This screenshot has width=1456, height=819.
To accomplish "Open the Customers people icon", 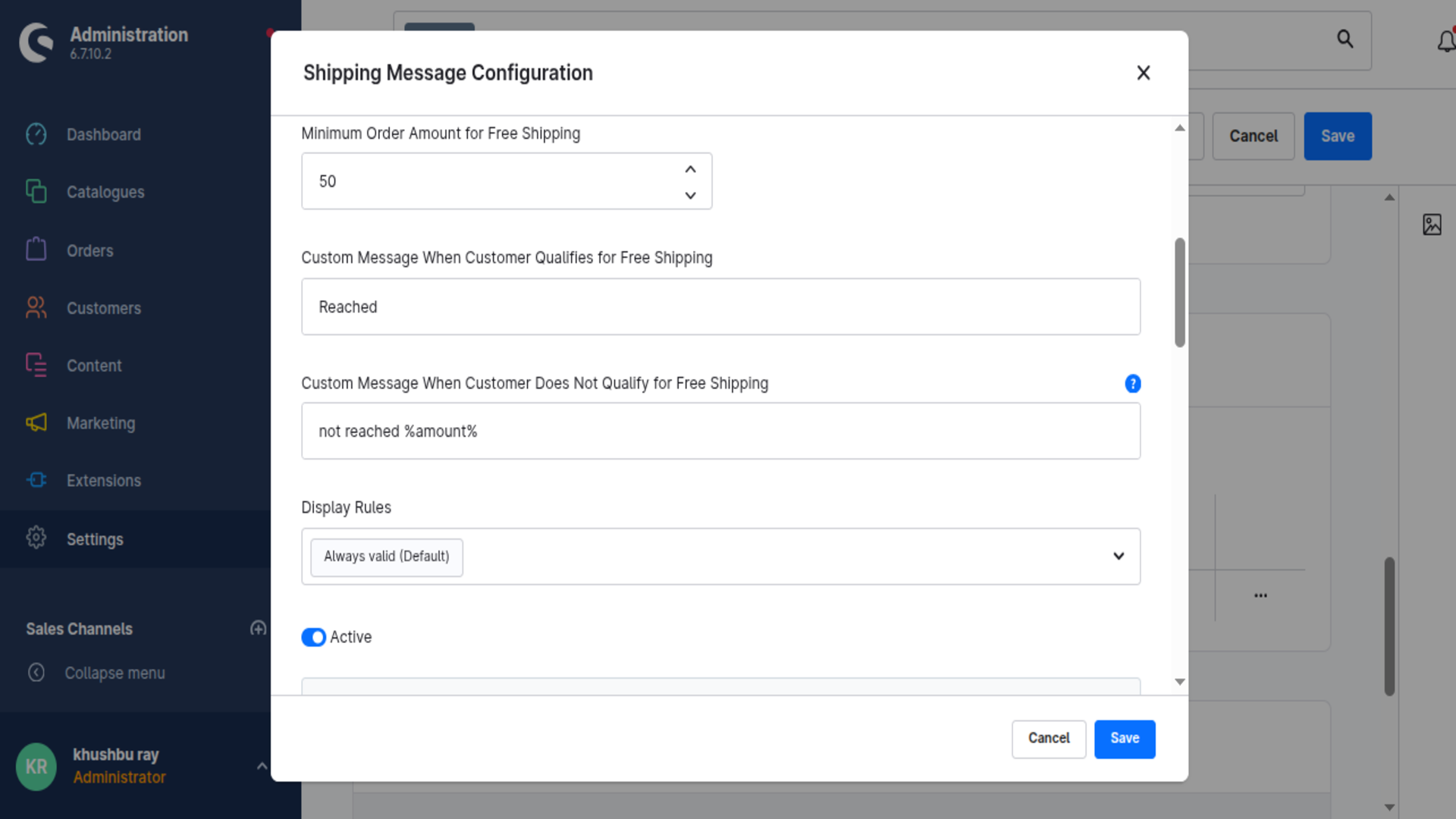I will [x=36, y=307].
